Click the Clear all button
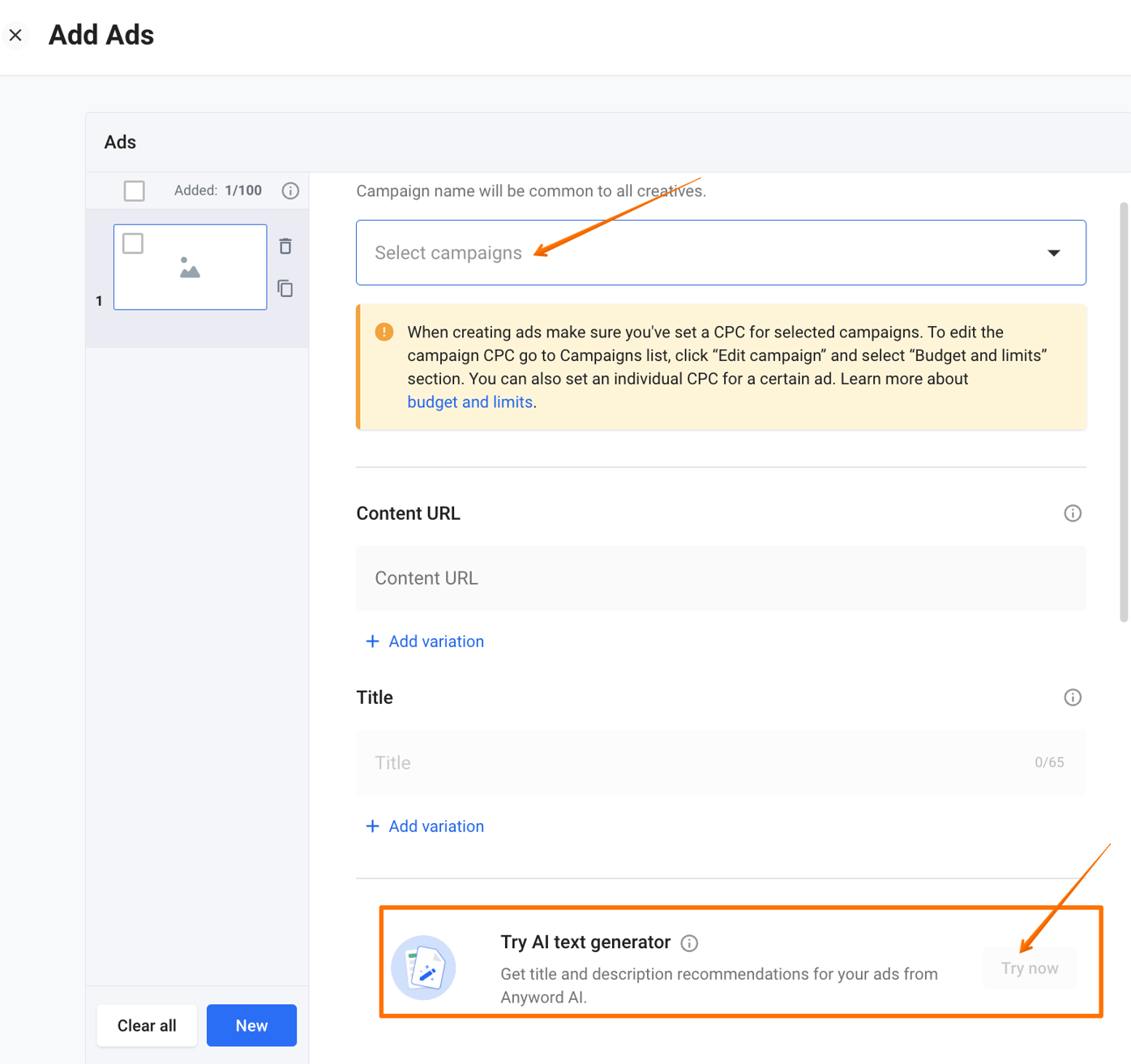The height and width of the screenshot is (1064, 1131). click(x=146, y=1025)
